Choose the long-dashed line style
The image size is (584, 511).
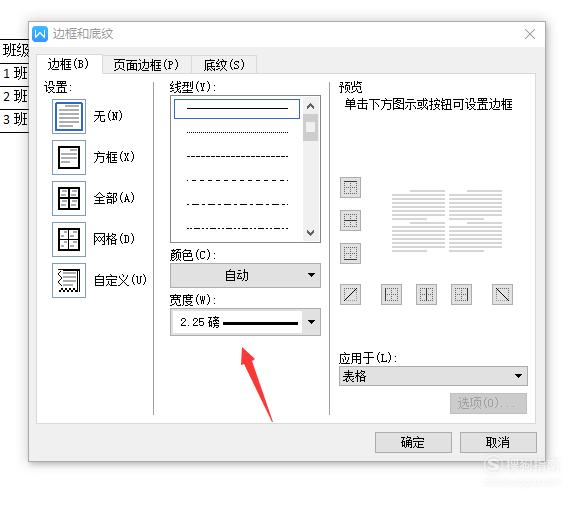[237, 180]
